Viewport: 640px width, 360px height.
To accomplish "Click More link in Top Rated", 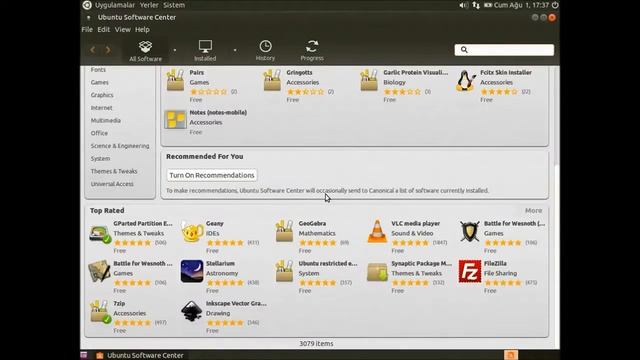I will click(x=533, y=211).
